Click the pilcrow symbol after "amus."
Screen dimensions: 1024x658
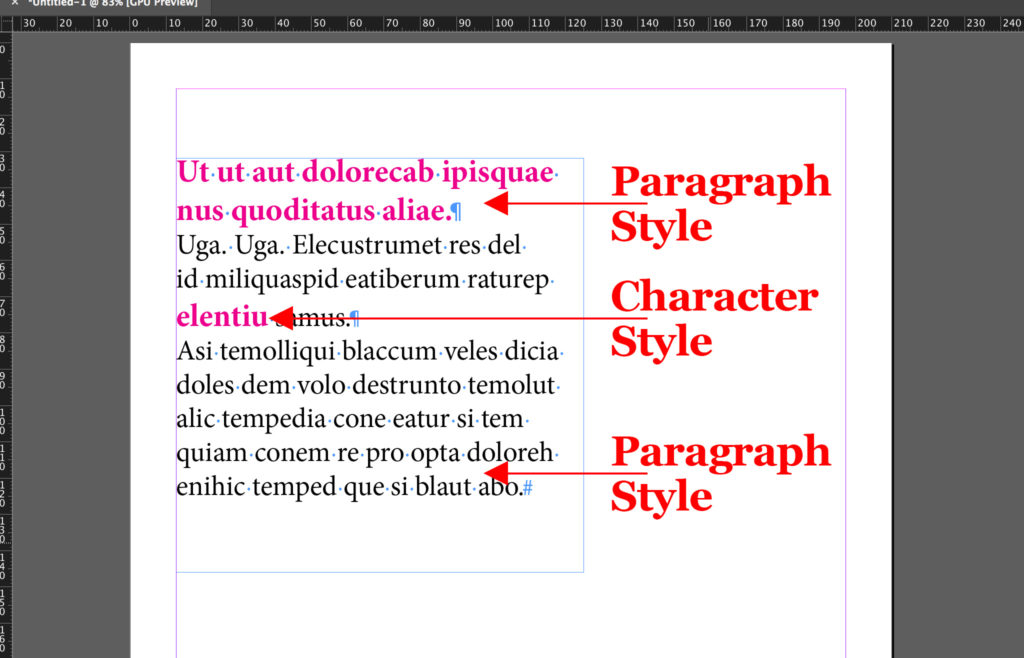pyautogui.click(x=356, y=316)
